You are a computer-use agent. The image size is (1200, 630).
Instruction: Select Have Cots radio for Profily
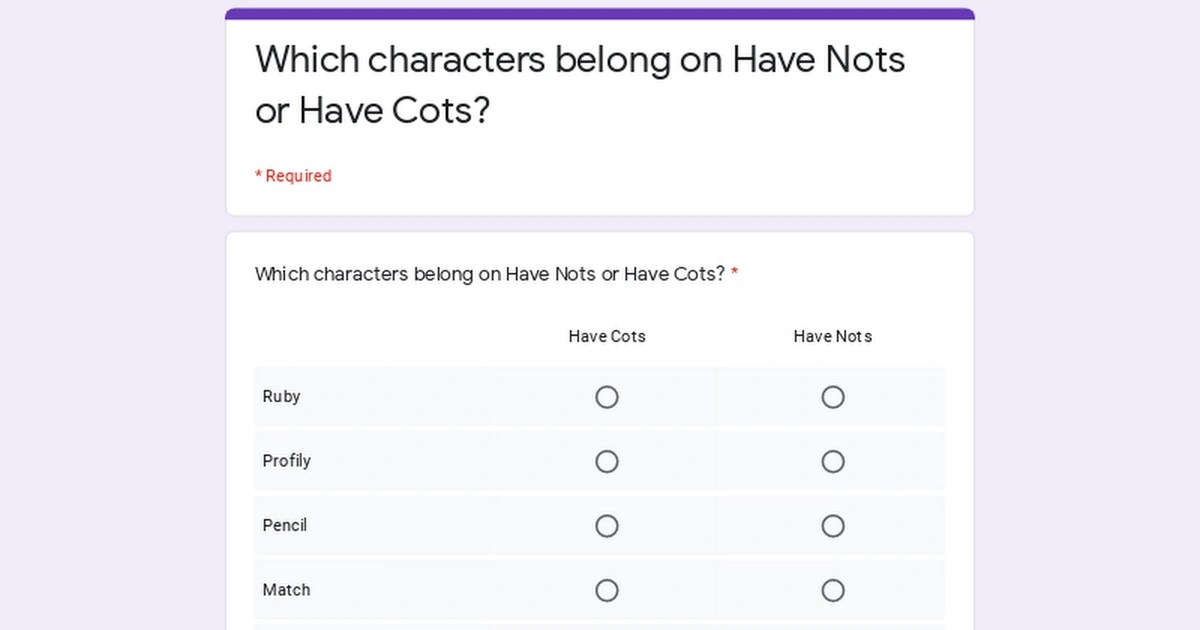[x=607, y=461]
